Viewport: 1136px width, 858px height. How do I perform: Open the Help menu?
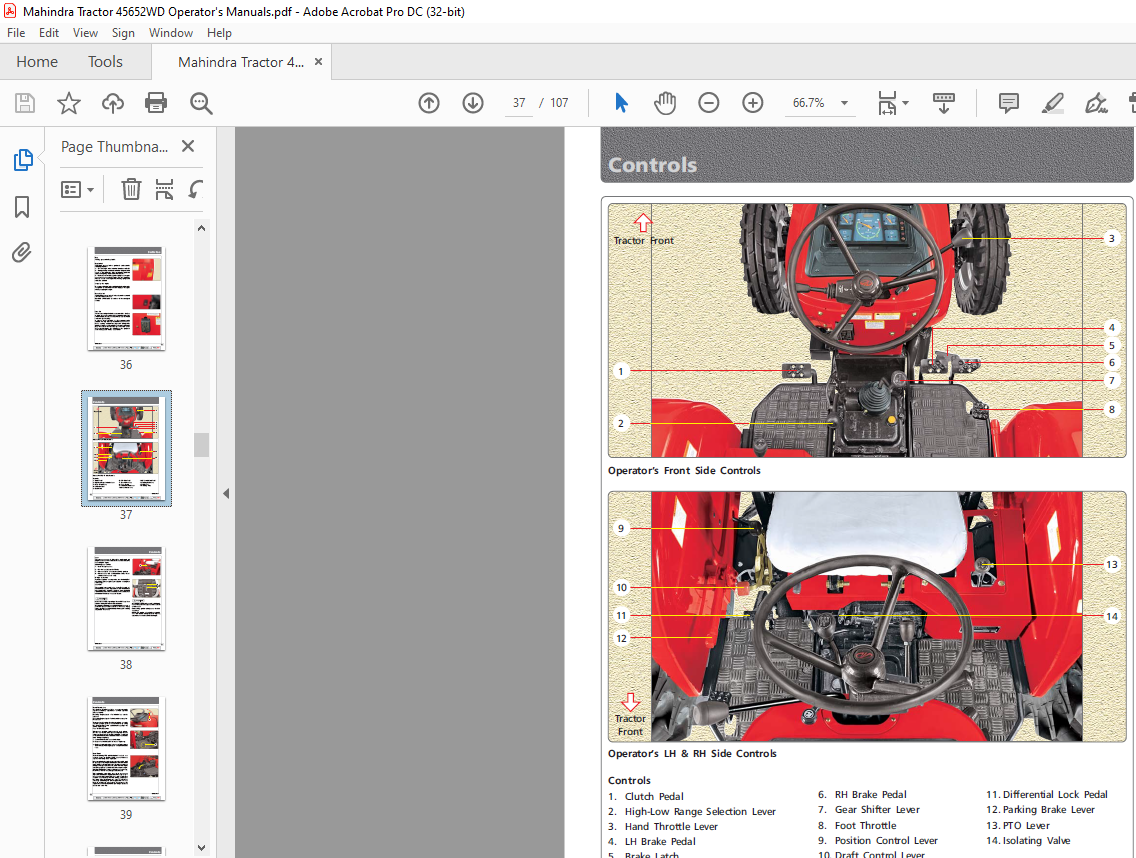tap(220, 33)
